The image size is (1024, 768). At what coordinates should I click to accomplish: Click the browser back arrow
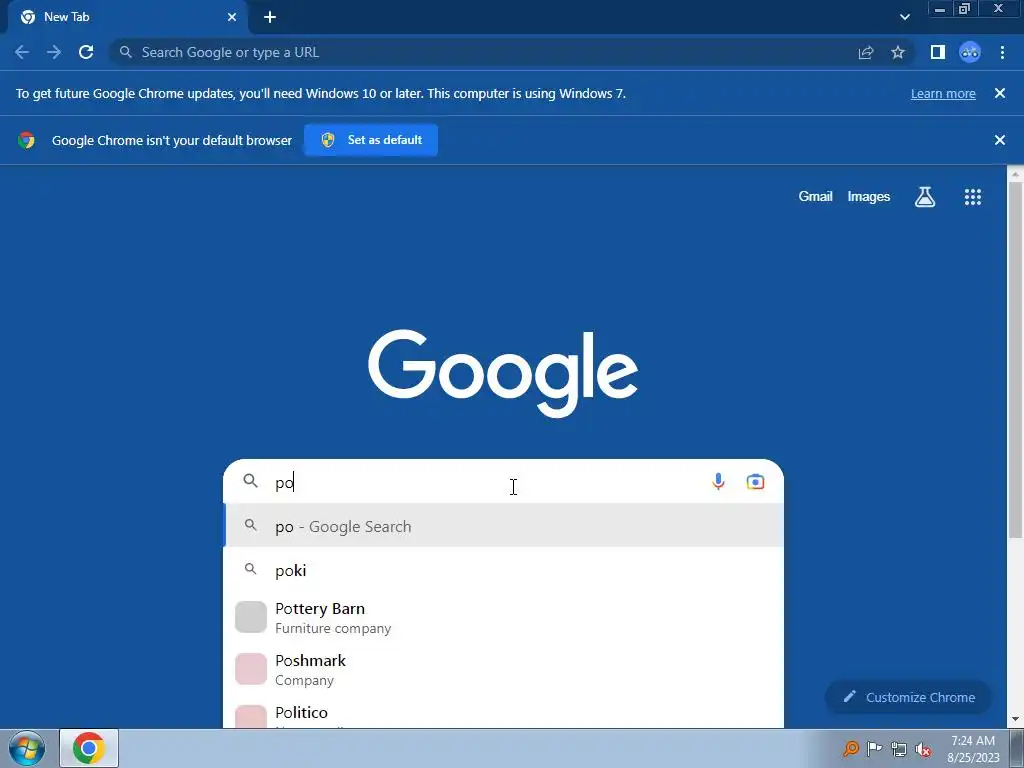point(22,52)
